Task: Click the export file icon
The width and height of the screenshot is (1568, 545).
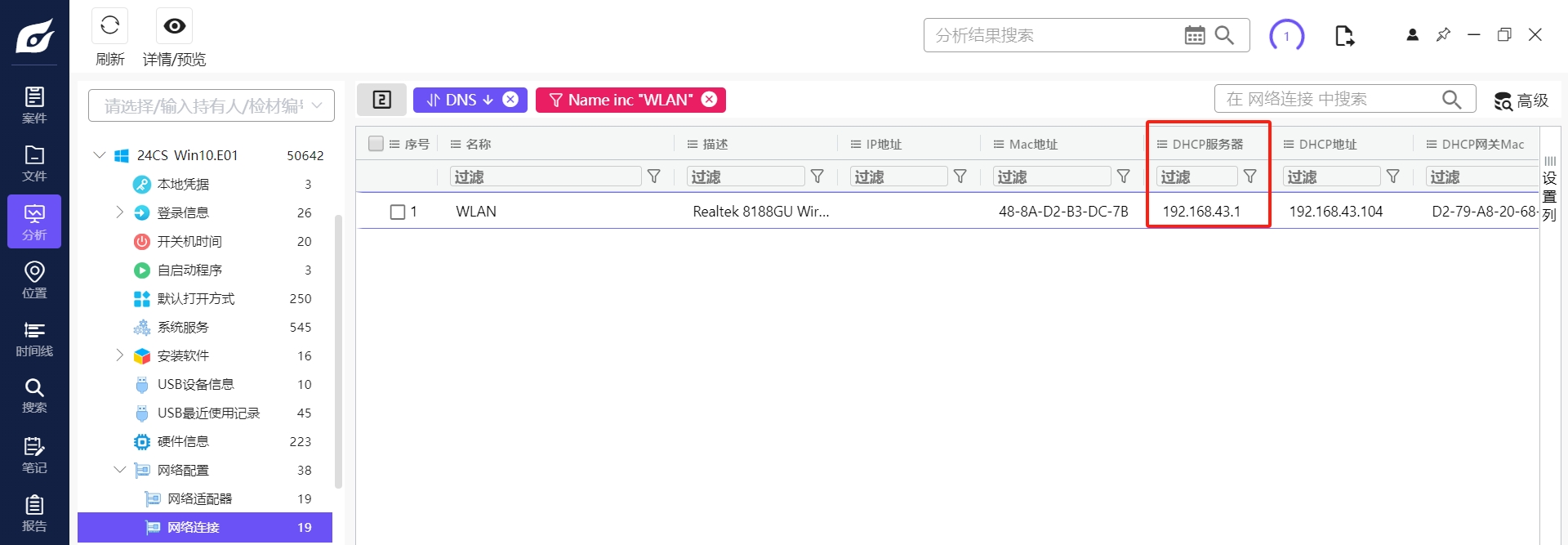Action: 1344,36
